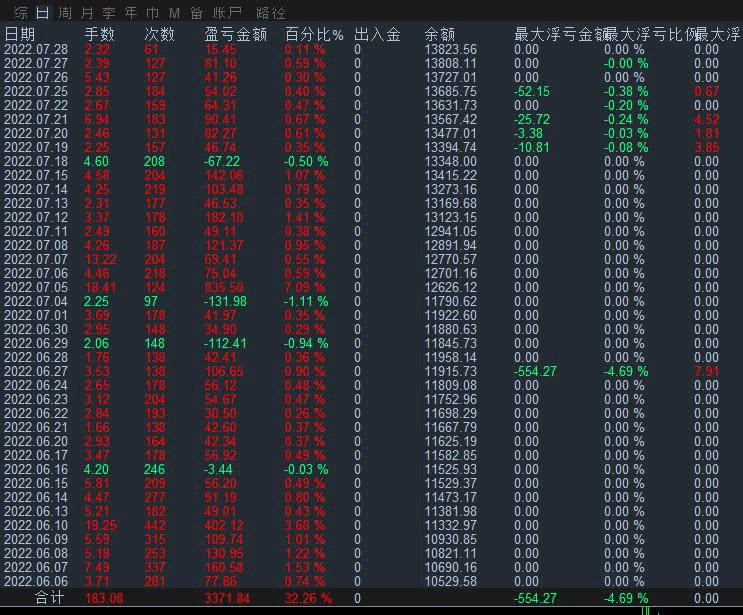Open the 周 weekly tab
Image resolution: width=743 pixels, height=615 pixels.
[x=65, y=13]
